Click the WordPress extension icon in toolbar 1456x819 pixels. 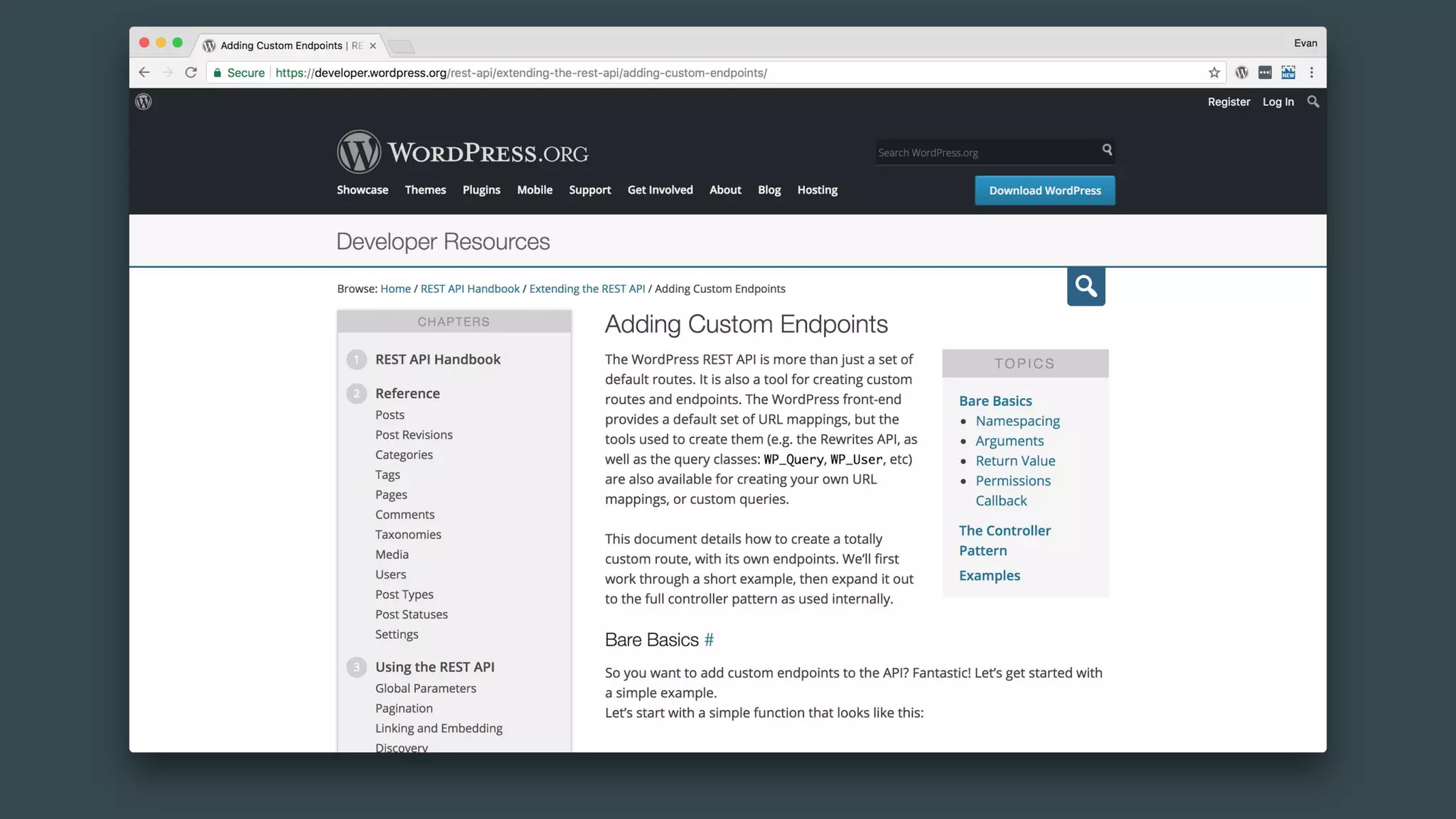pyautogui.click(x=1241, y=73)
